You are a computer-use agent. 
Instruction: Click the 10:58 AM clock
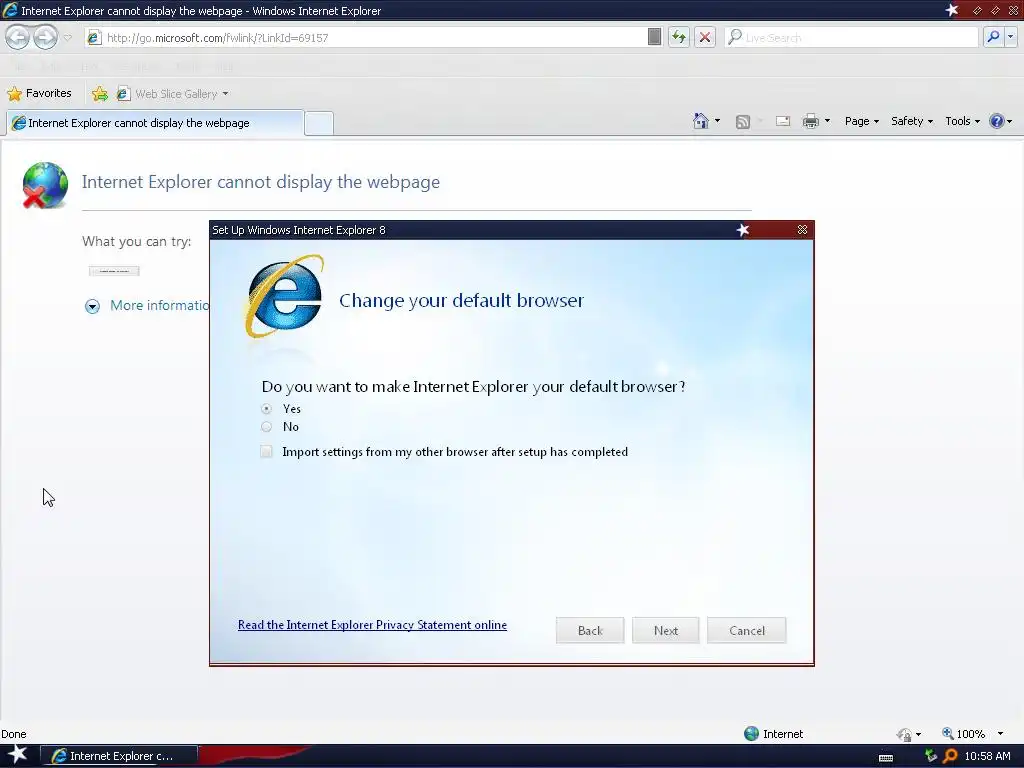(x=987, y=756)
